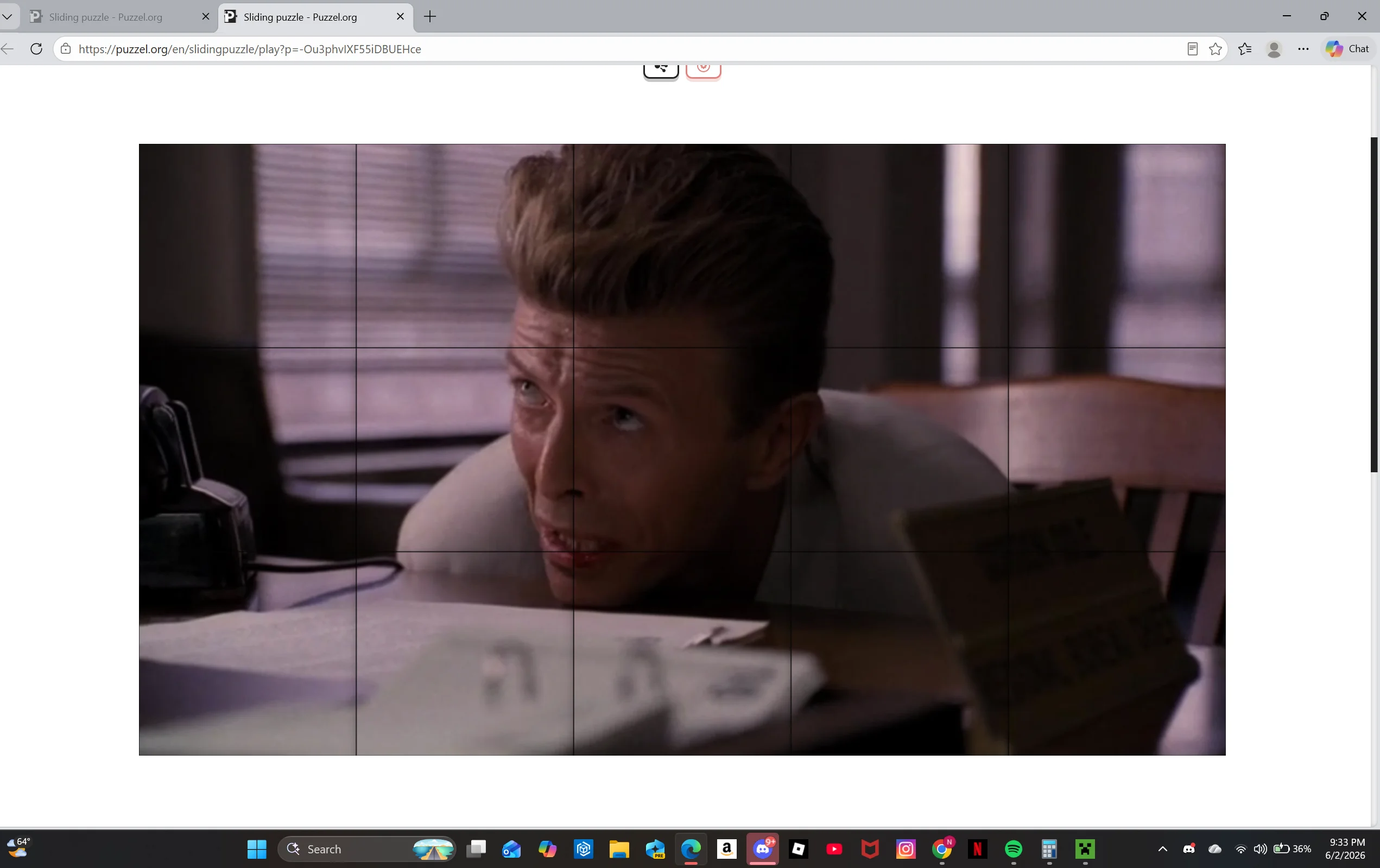Open Discord from the taskbar app icons

(x=763, y=849)
